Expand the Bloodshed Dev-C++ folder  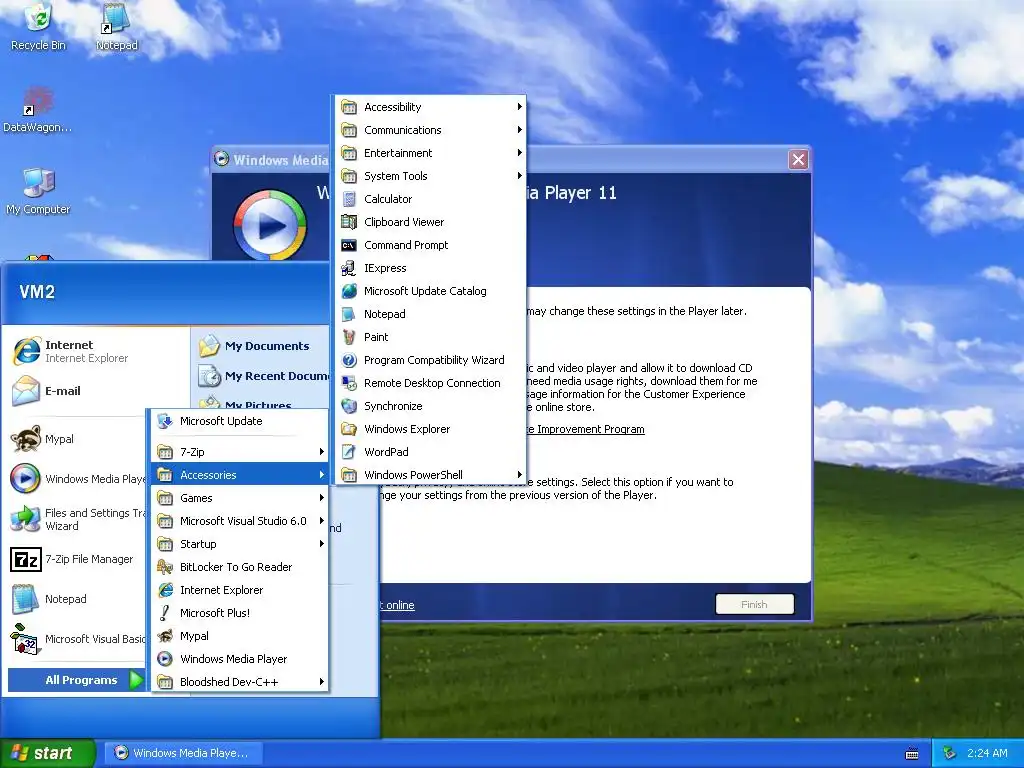[240, 682]
